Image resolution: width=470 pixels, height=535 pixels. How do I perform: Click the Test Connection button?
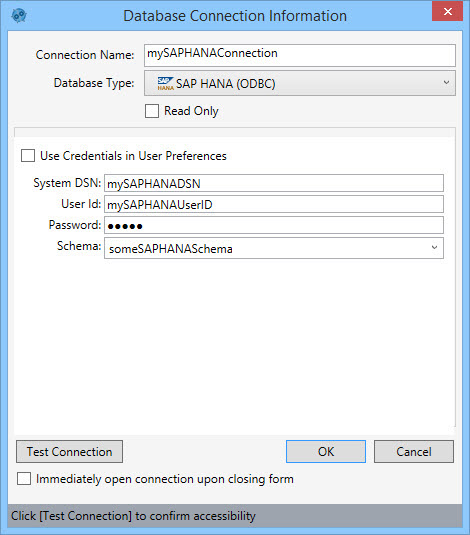click(x=69, y=451)
